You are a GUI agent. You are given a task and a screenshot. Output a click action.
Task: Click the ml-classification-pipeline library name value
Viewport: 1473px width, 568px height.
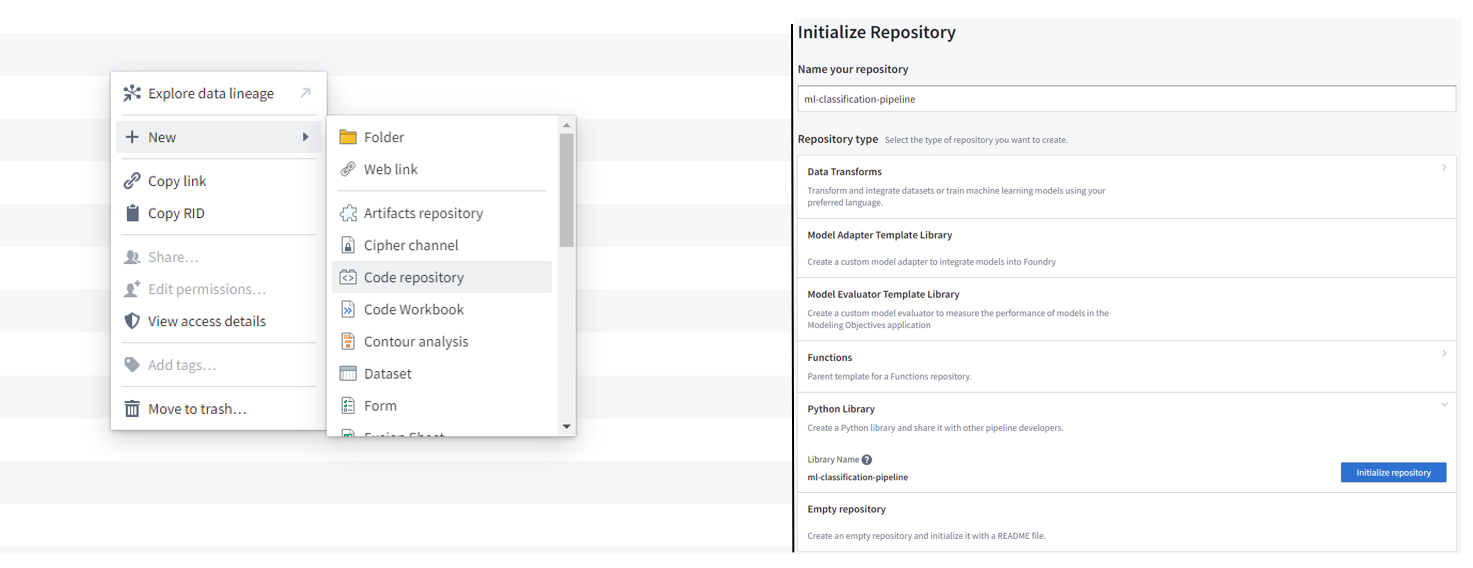[858, 477]
